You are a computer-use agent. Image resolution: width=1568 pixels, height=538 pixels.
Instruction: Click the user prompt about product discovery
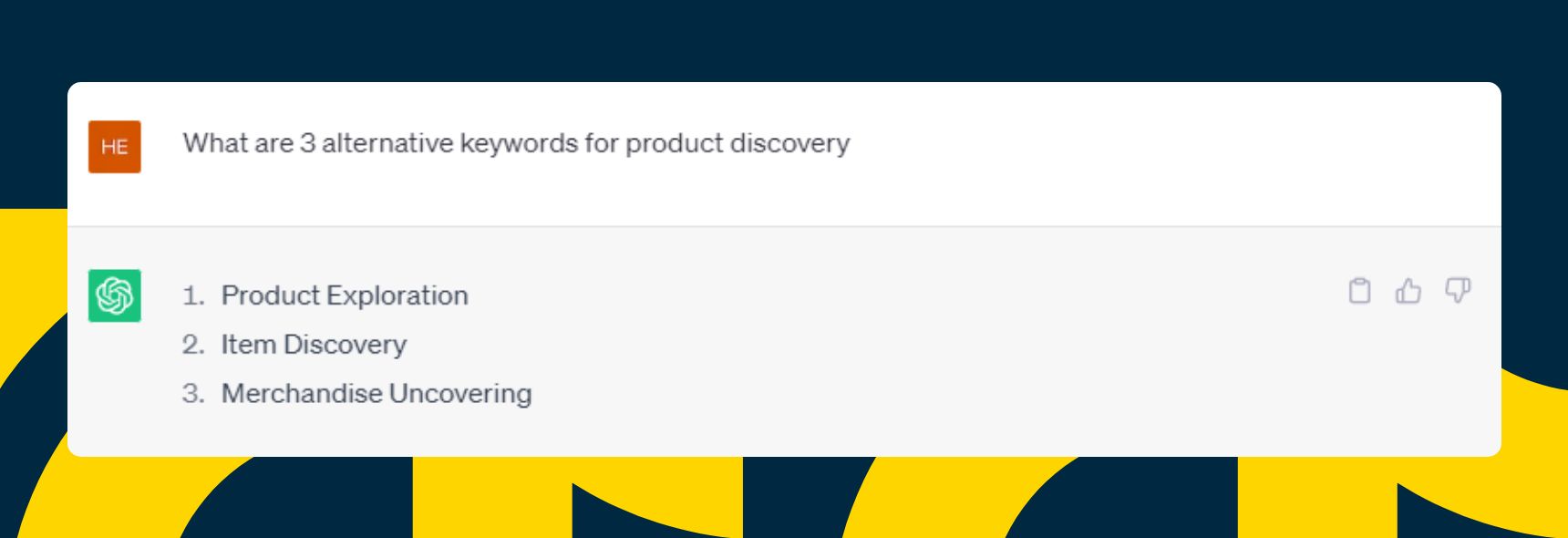516,144
